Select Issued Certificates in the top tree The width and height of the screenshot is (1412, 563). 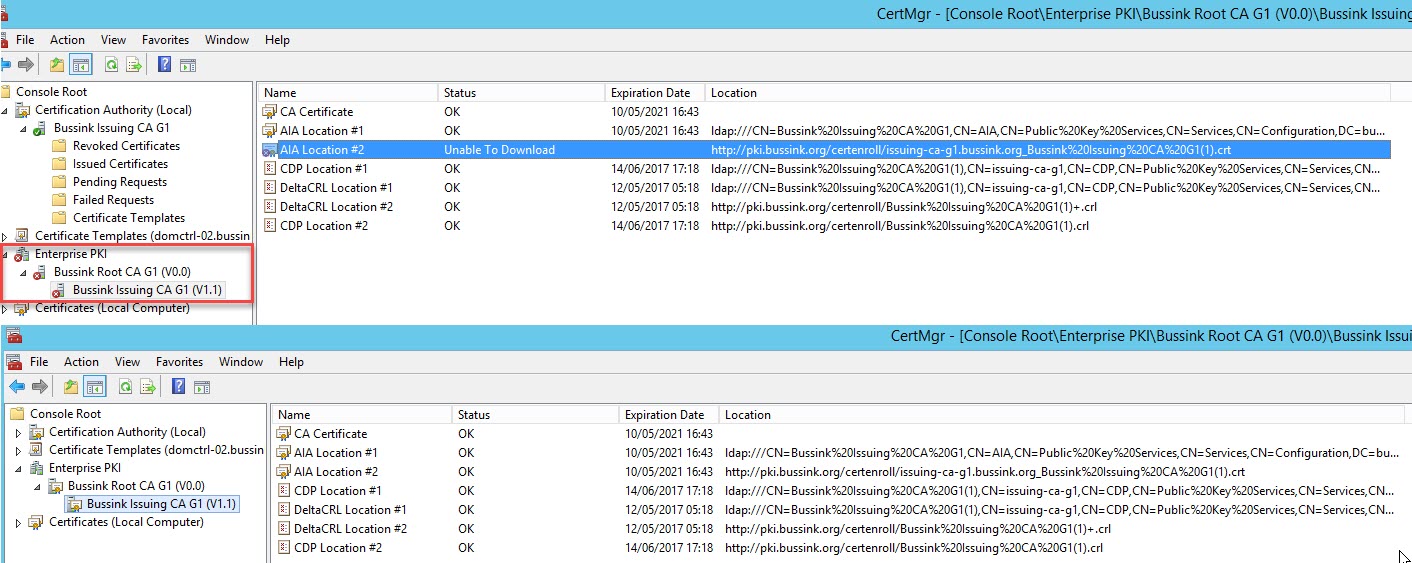pyautogui.click(x=120, y=164)
